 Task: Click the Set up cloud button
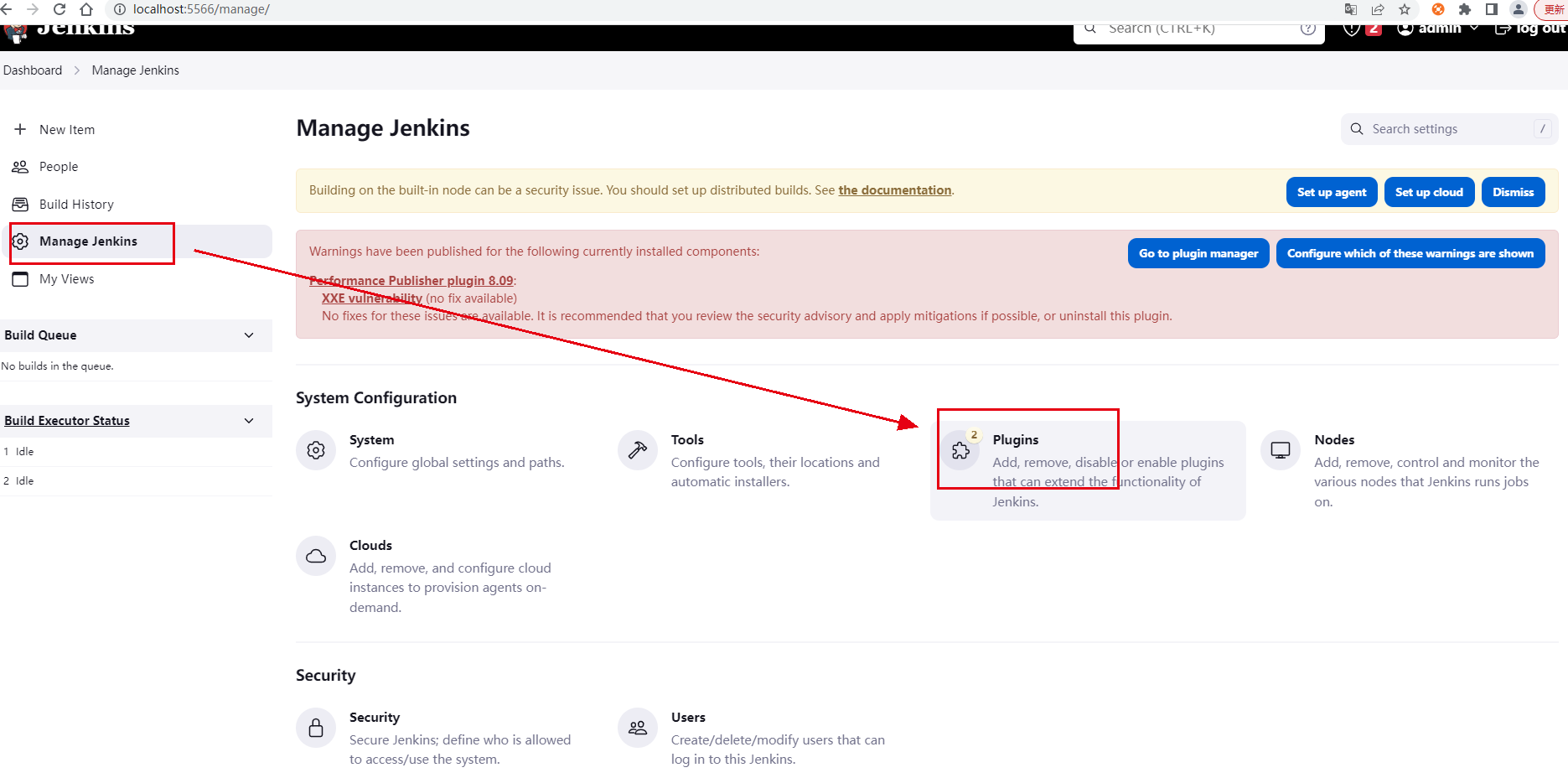coord(1429,192)
